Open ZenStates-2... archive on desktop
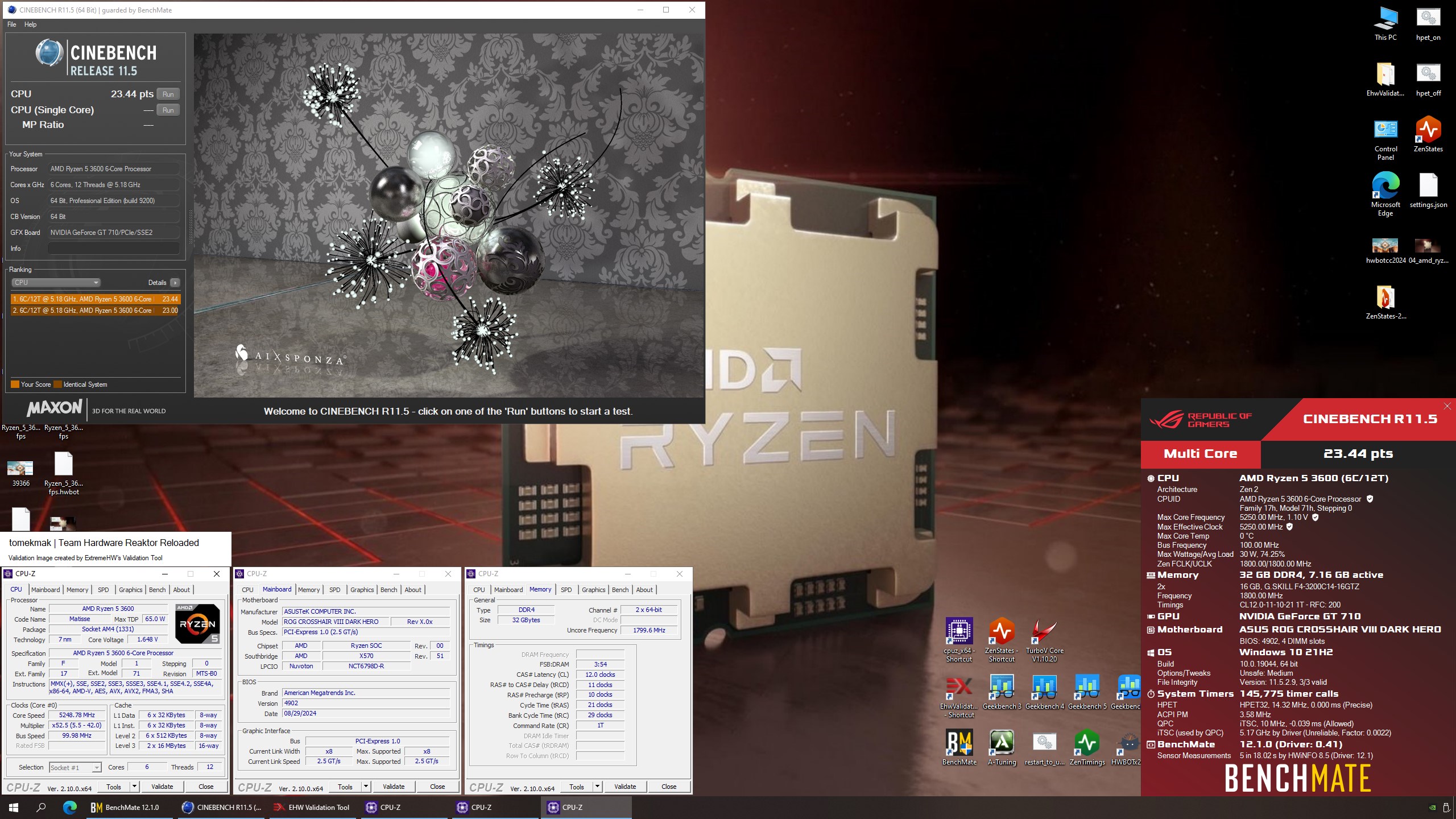The image size is (1456, 819). coord(1385,303)
